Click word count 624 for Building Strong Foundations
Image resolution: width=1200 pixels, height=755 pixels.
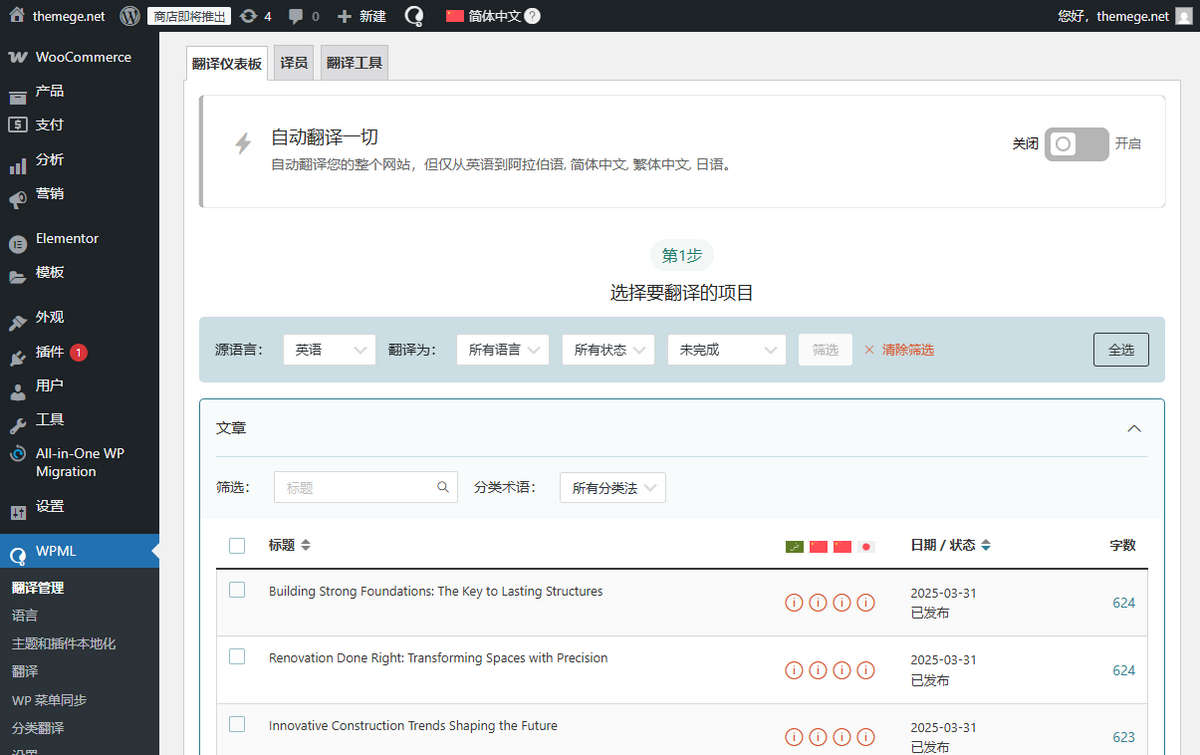click(1124, 603)
